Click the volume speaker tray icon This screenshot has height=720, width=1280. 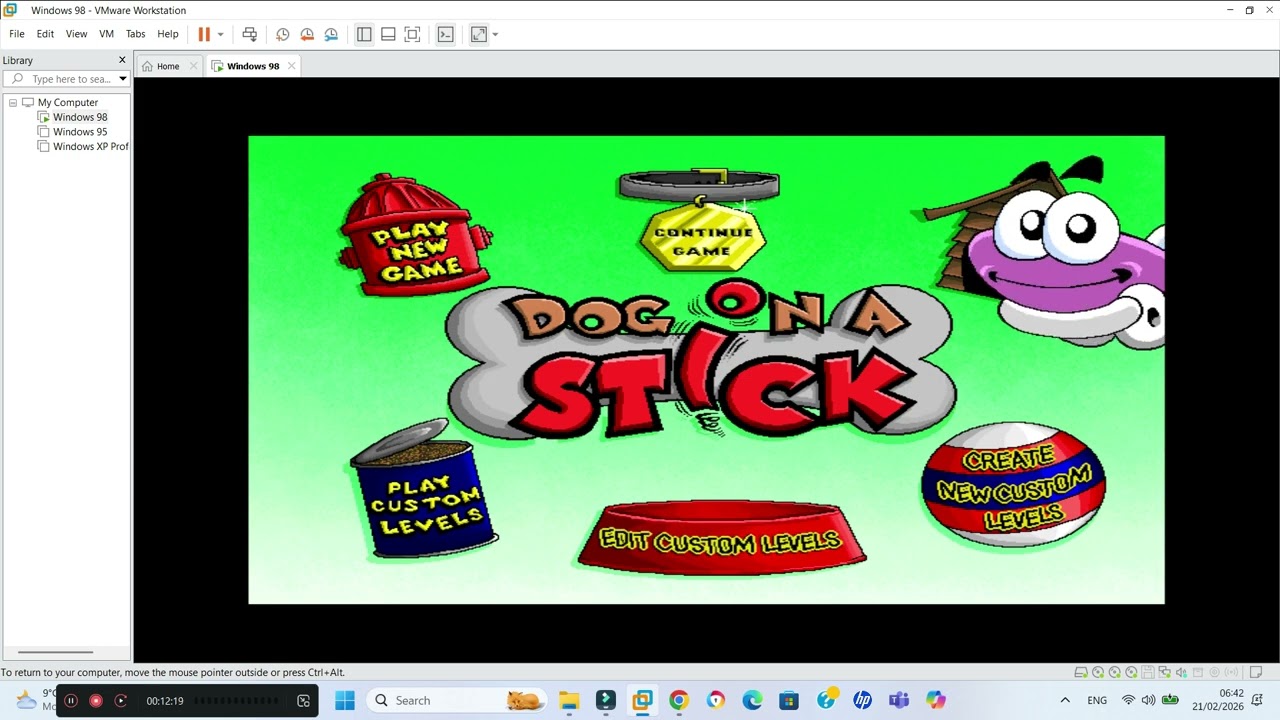coord(1148,700)
